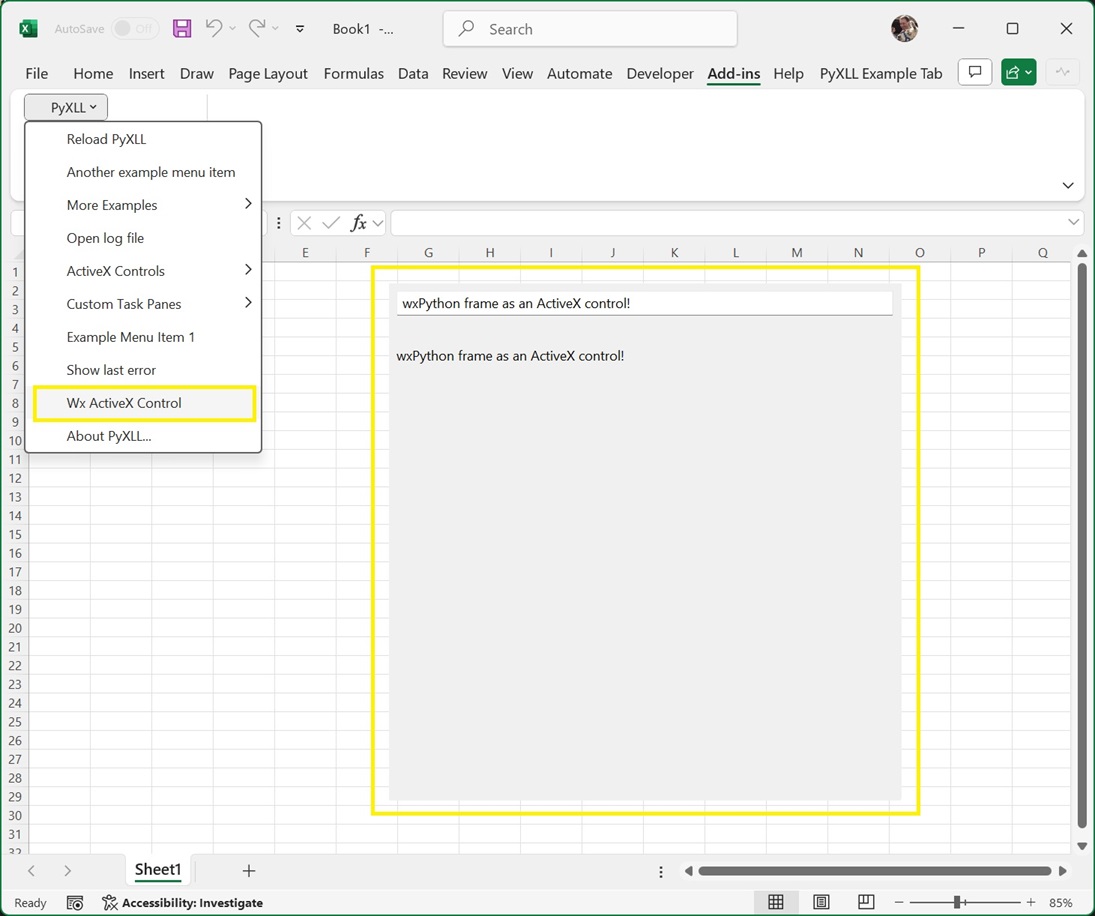The height and width of the screenshot is (916, 1095).
Task: Toggle the AutoSave switch
Action: tap(135, 29)
